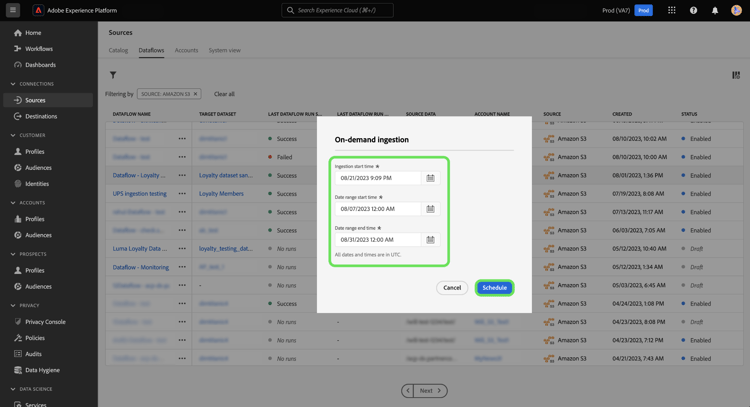Open the Luma Loyalty Data dataflow

point(140,249)
